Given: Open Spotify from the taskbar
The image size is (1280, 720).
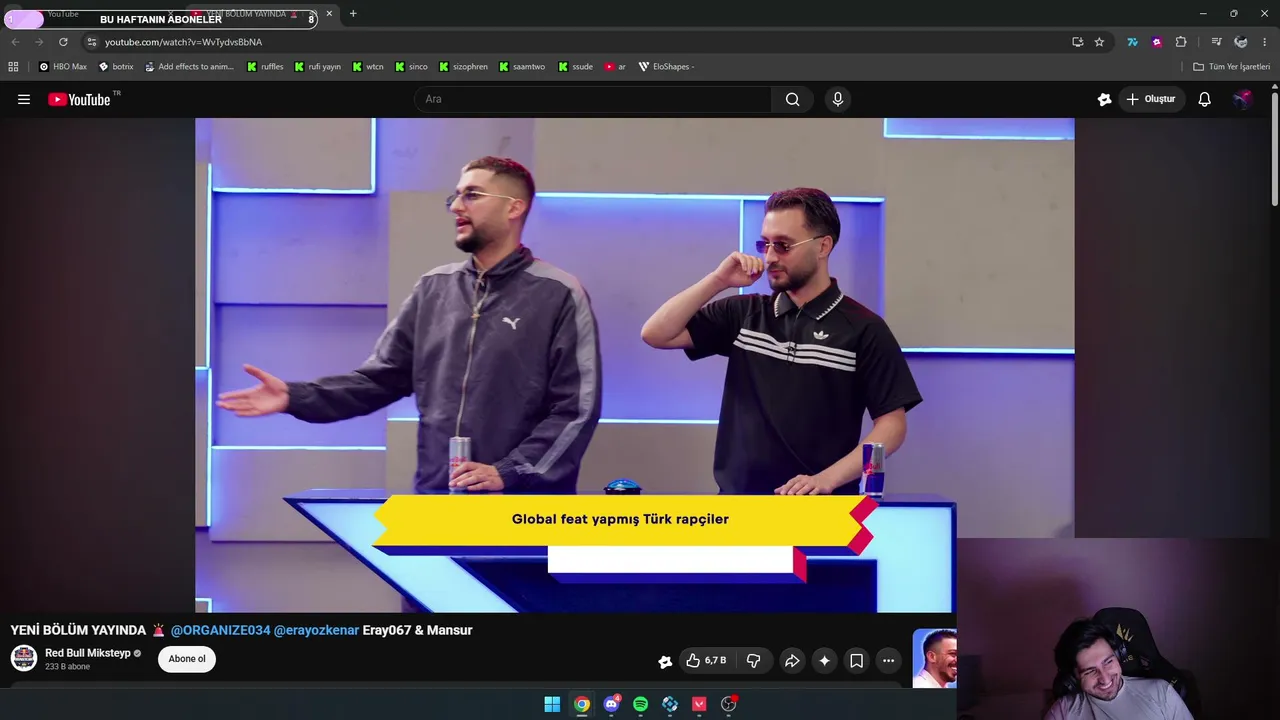Looking at the screenshot, I should click(641, 704).
